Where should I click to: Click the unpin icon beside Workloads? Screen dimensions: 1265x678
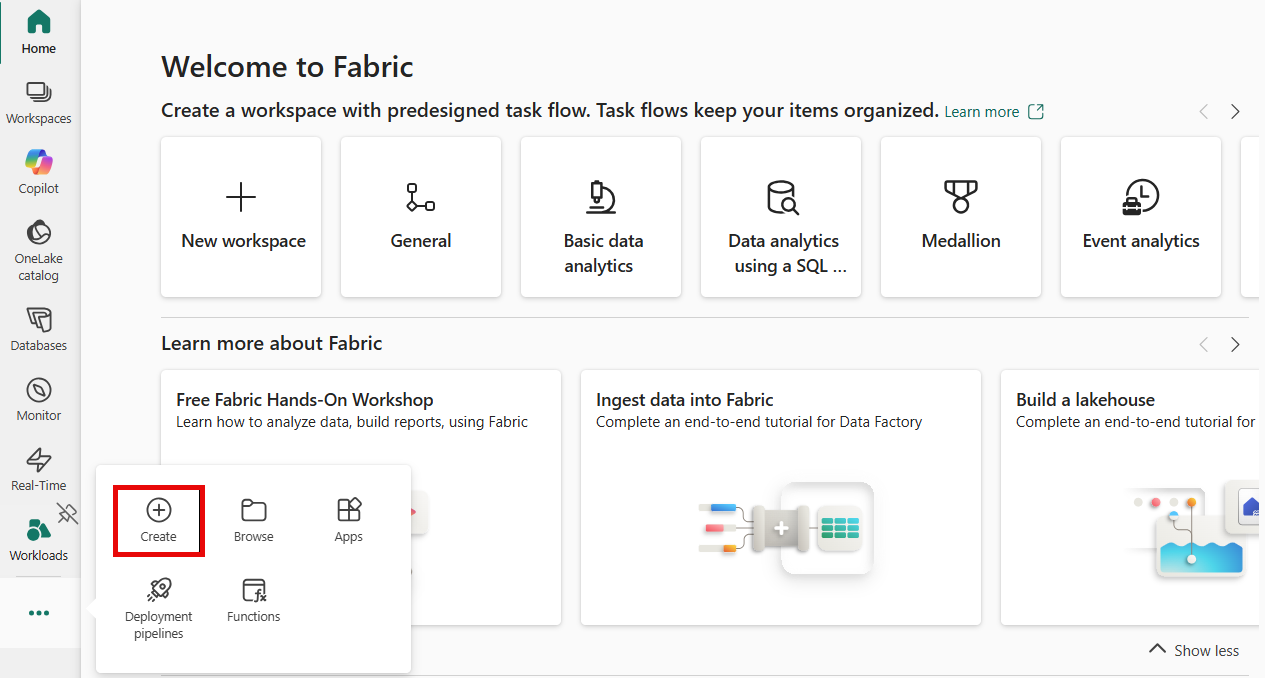pyautogui.click(x=67, y=514)
